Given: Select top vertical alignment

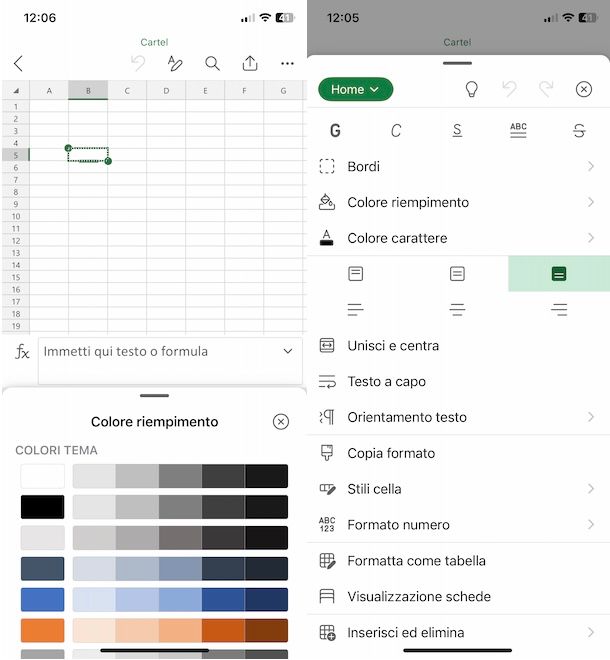Looking at the screenshot, I should (356, 274).
